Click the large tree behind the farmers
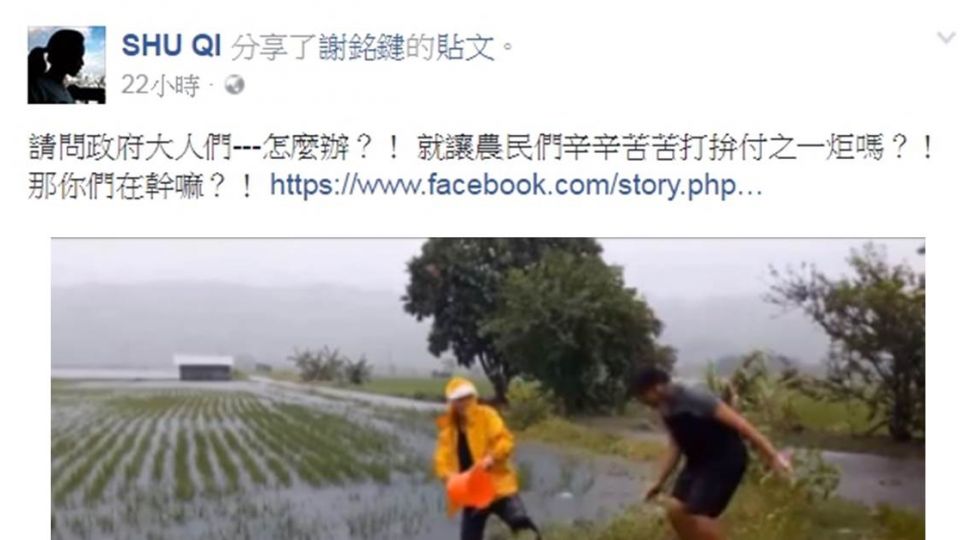The width and height of the screenshot is (960, 540). pyautogui.click(x=533, y=318)
